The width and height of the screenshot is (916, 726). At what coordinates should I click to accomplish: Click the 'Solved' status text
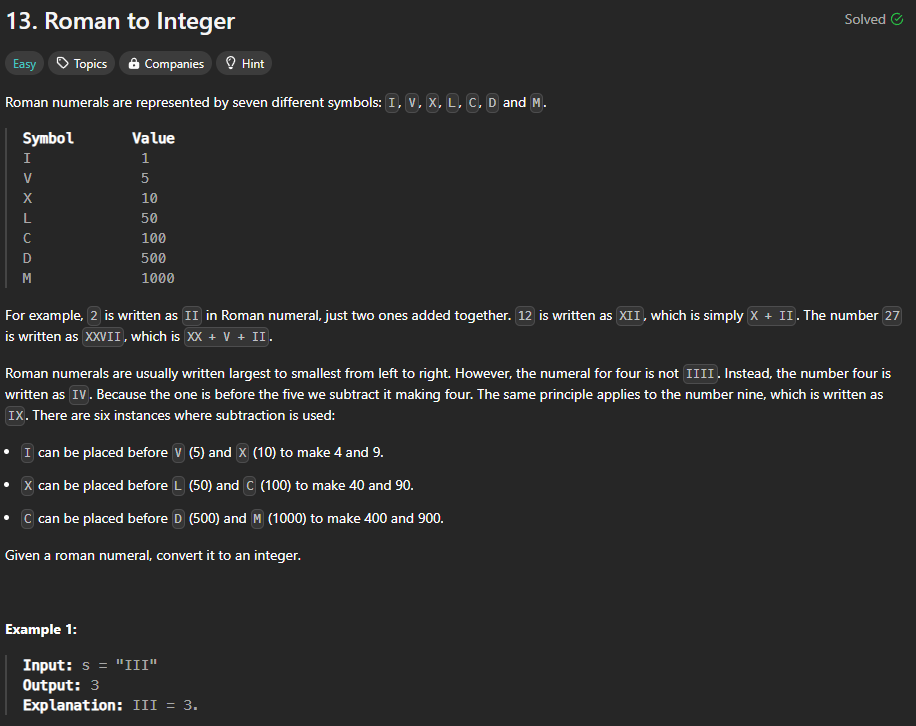(x=865, y=20)
